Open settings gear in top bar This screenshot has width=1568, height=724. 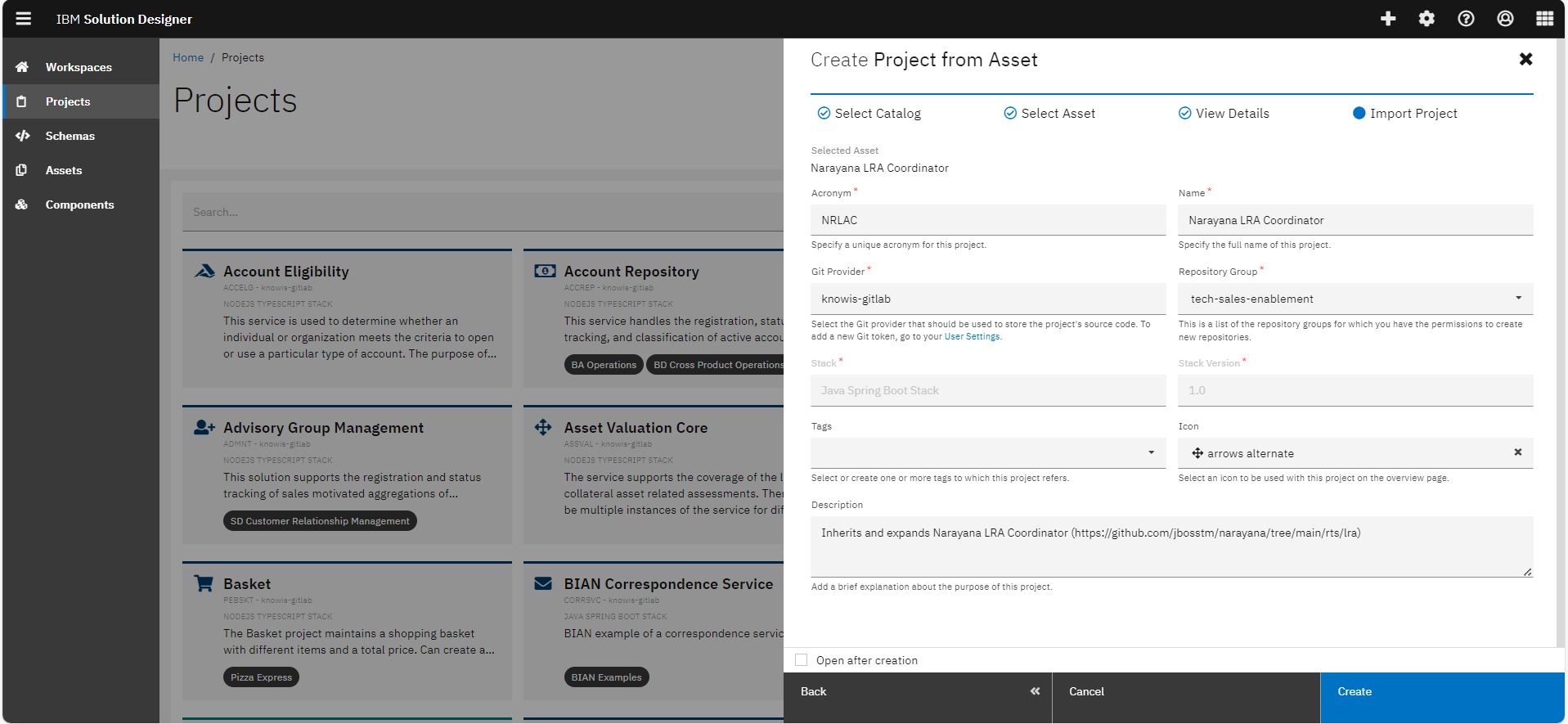click(1426, 18)
